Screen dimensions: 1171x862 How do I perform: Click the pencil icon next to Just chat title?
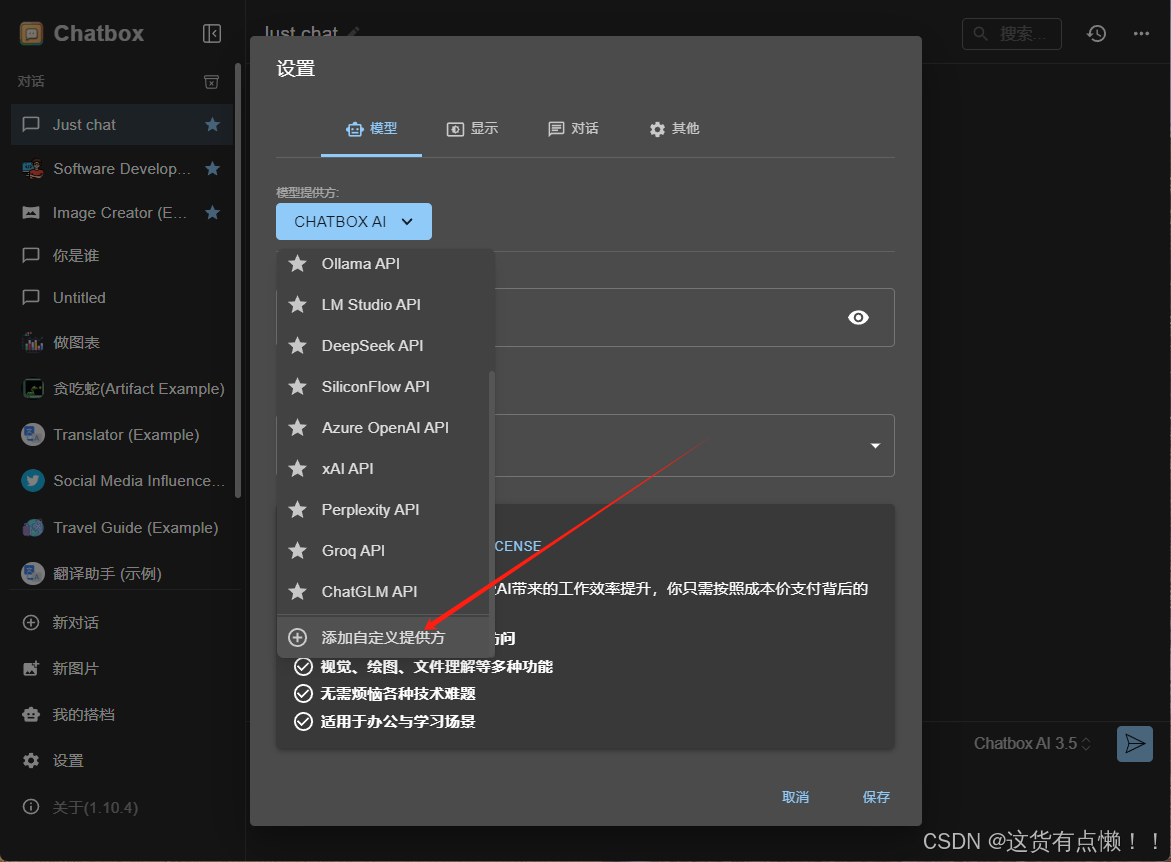[x=353, y=32]
